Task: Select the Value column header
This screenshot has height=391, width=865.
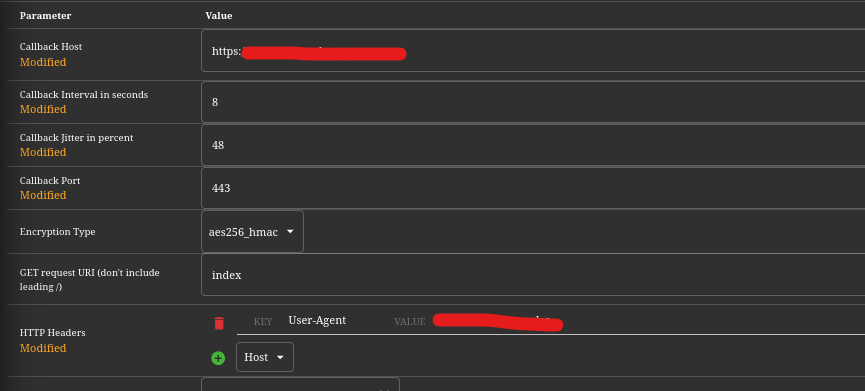Action: (218, 15)
